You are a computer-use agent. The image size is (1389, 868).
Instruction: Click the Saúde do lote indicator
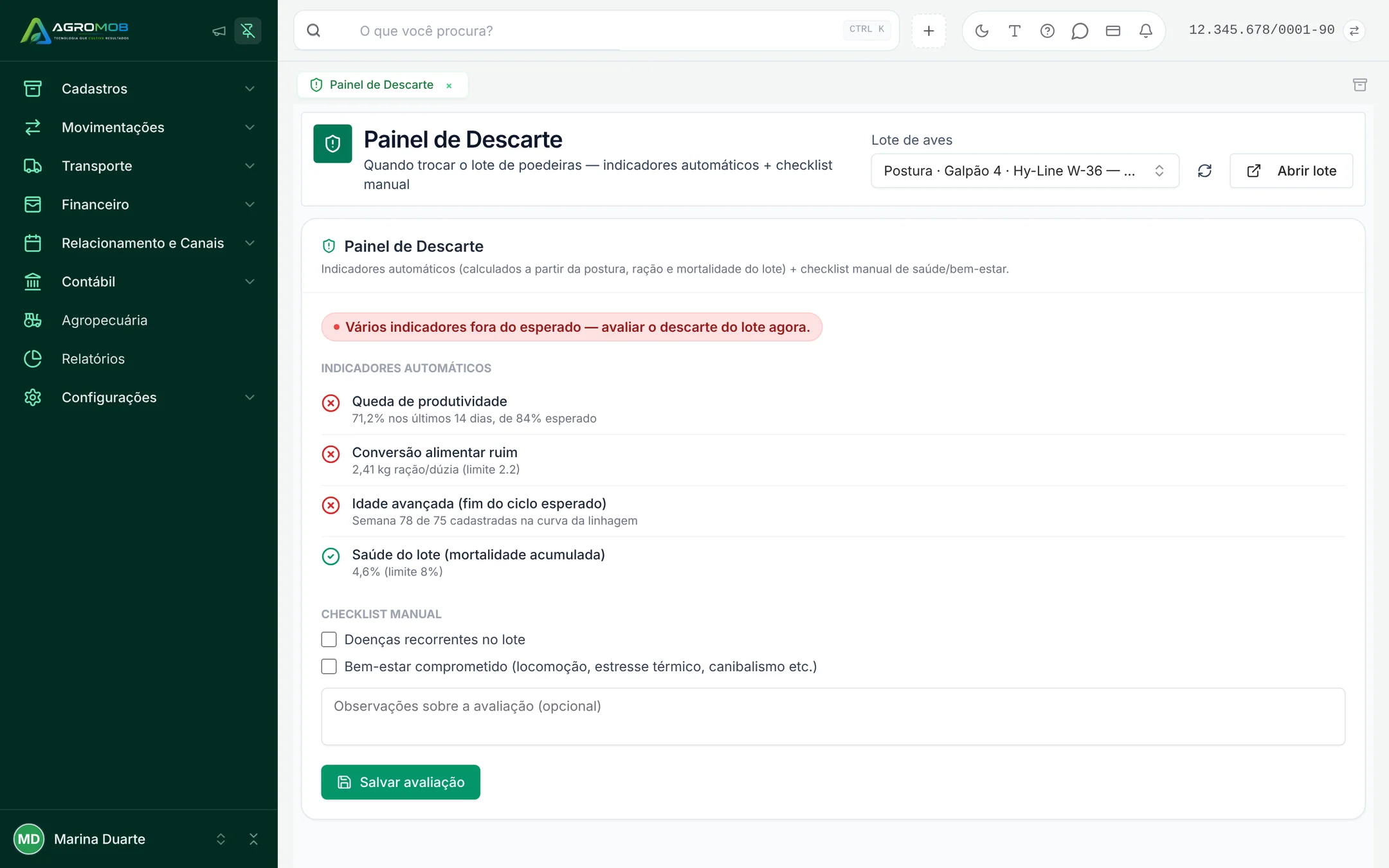[x=833, y=563]
